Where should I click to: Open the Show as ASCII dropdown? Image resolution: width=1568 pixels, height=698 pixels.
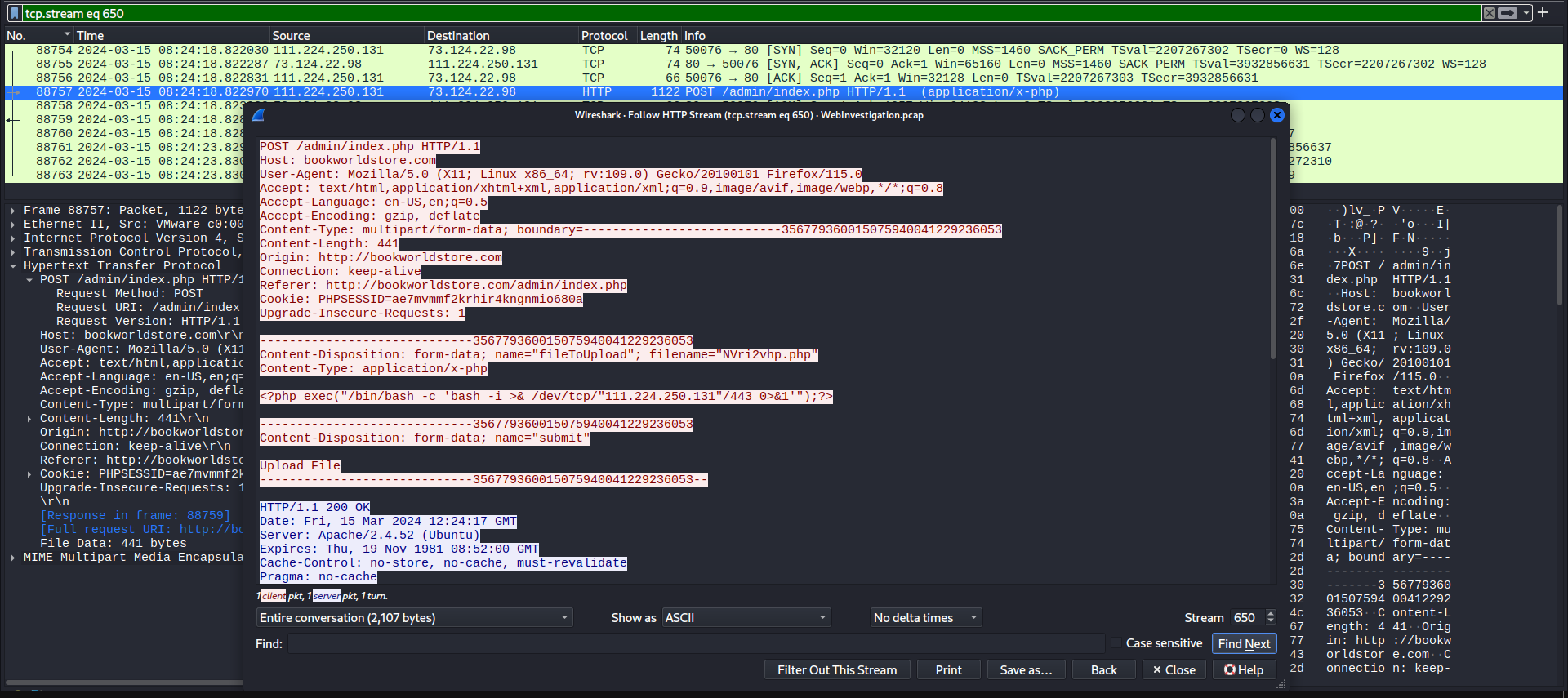tap(746, 618)
